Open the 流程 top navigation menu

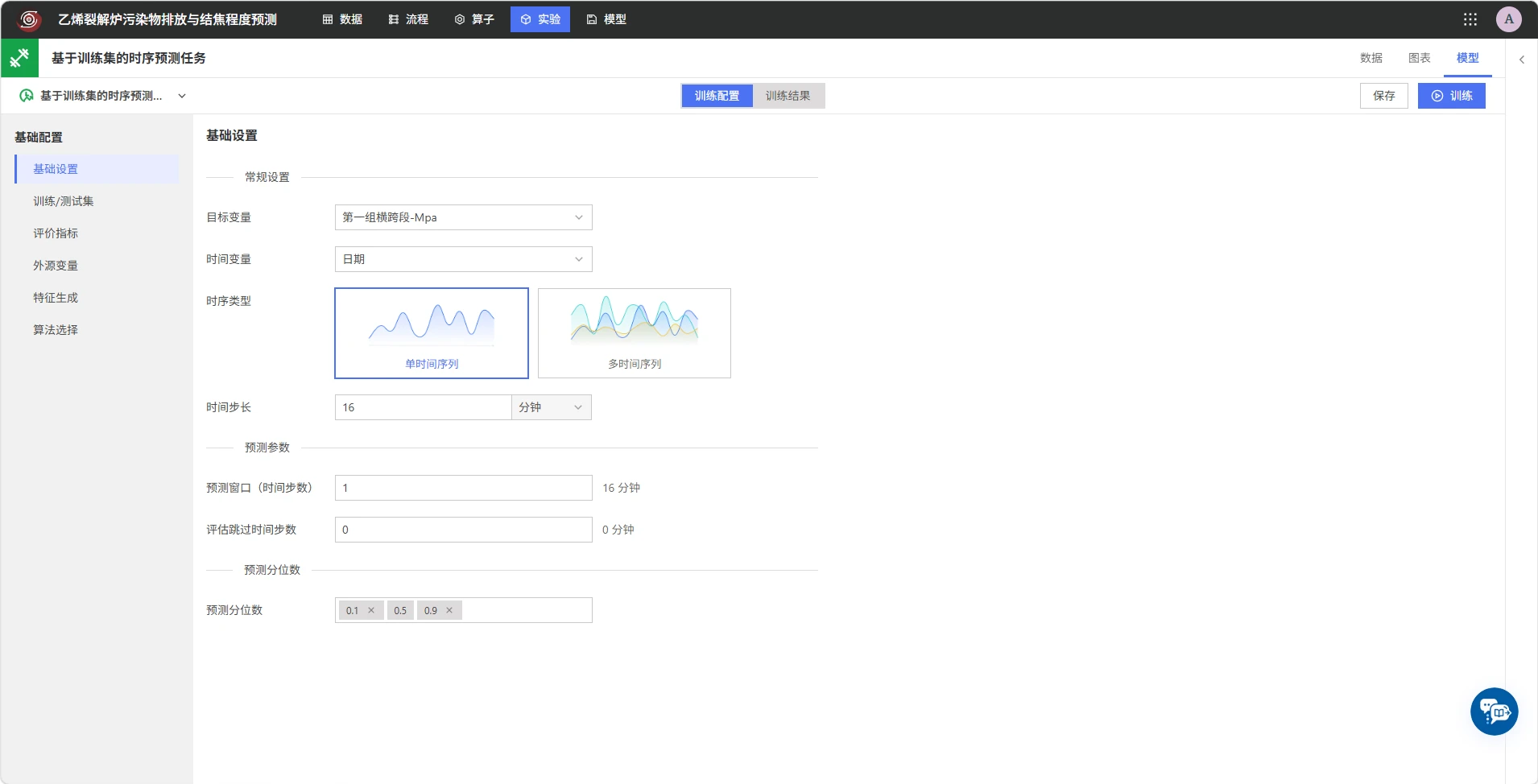point(408,19)
